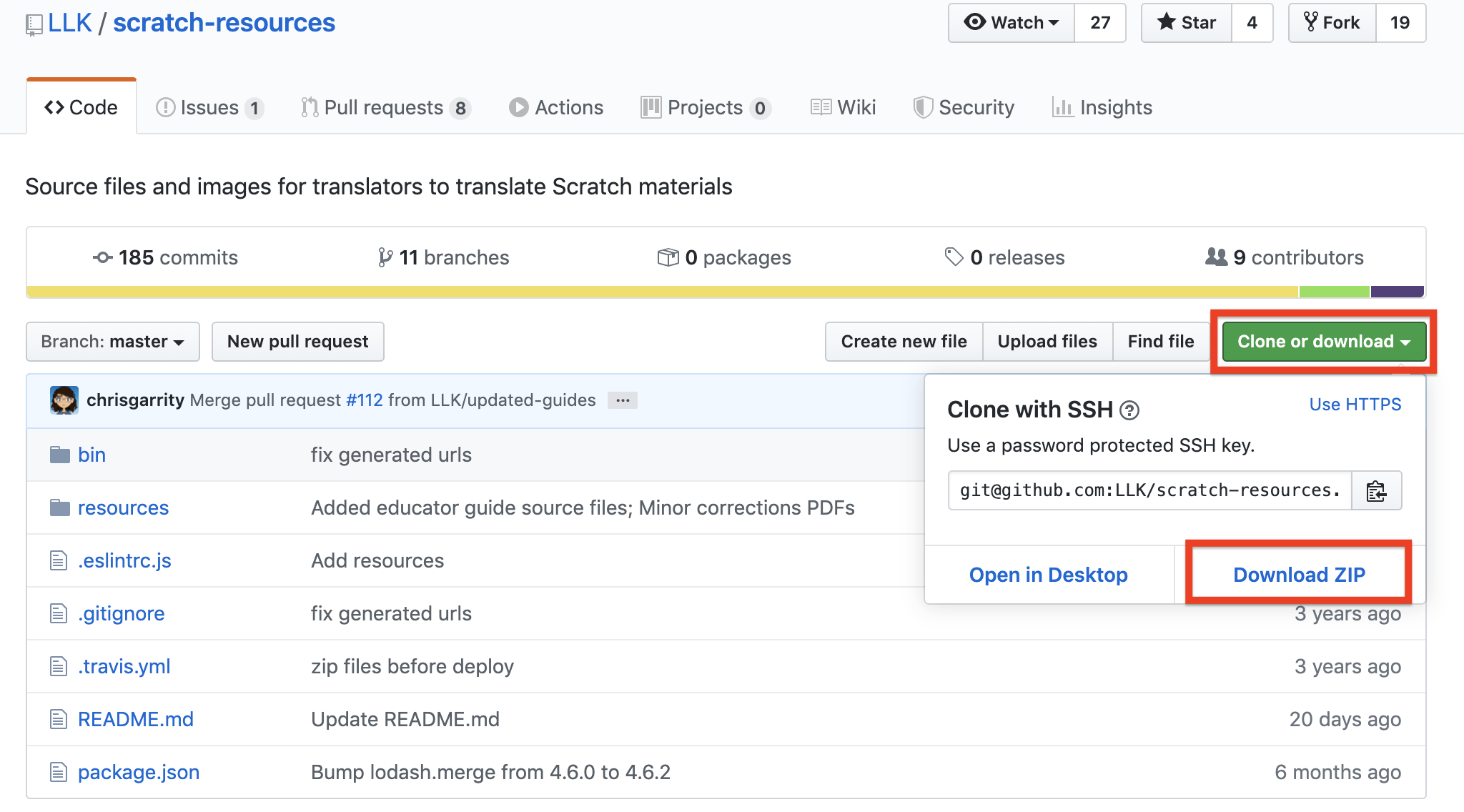Fork the scratch-resources repository
1464x812 pixels.
point(1332,23)
